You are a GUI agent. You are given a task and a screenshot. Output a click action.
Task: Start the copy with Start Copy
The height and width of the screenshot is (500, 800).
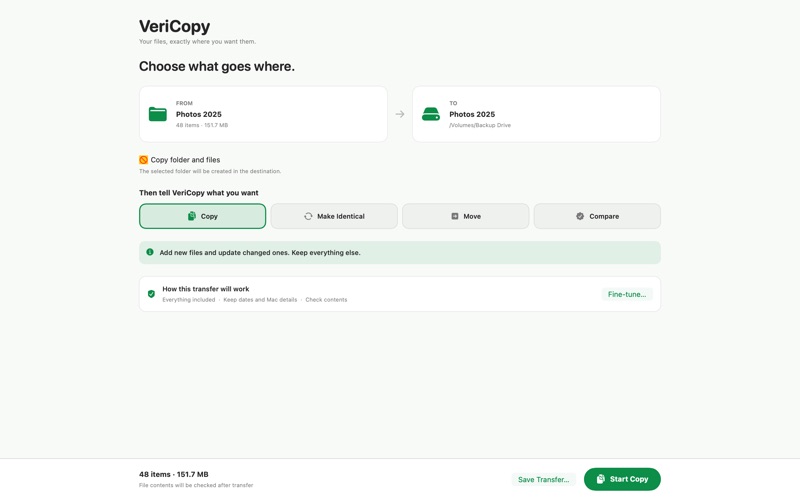tap(622, 479)
